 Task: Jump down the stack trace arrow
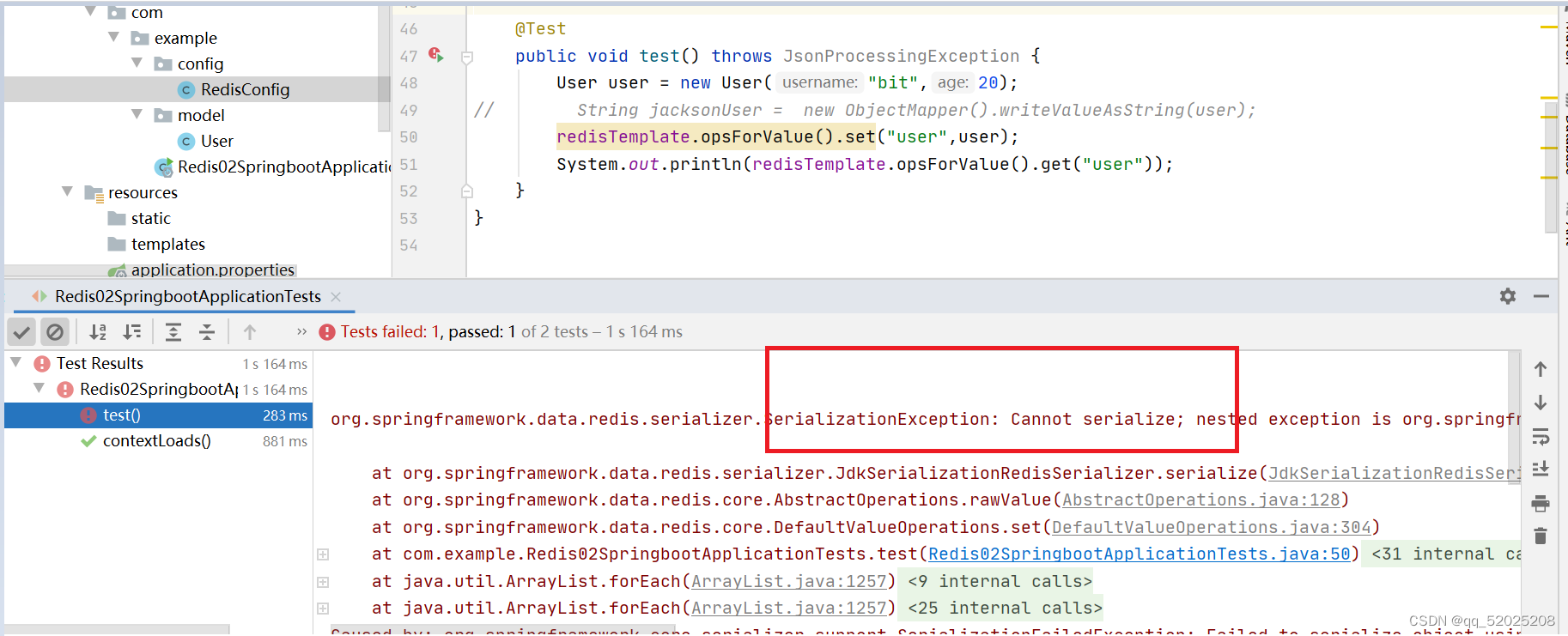tap(1541, 403)
